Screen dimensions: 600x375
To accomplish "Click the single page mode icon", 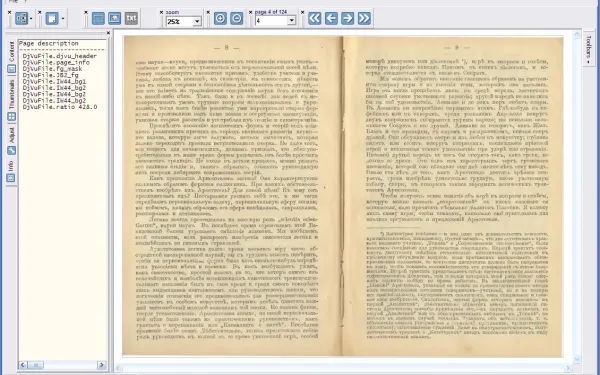I will [52, 18].
